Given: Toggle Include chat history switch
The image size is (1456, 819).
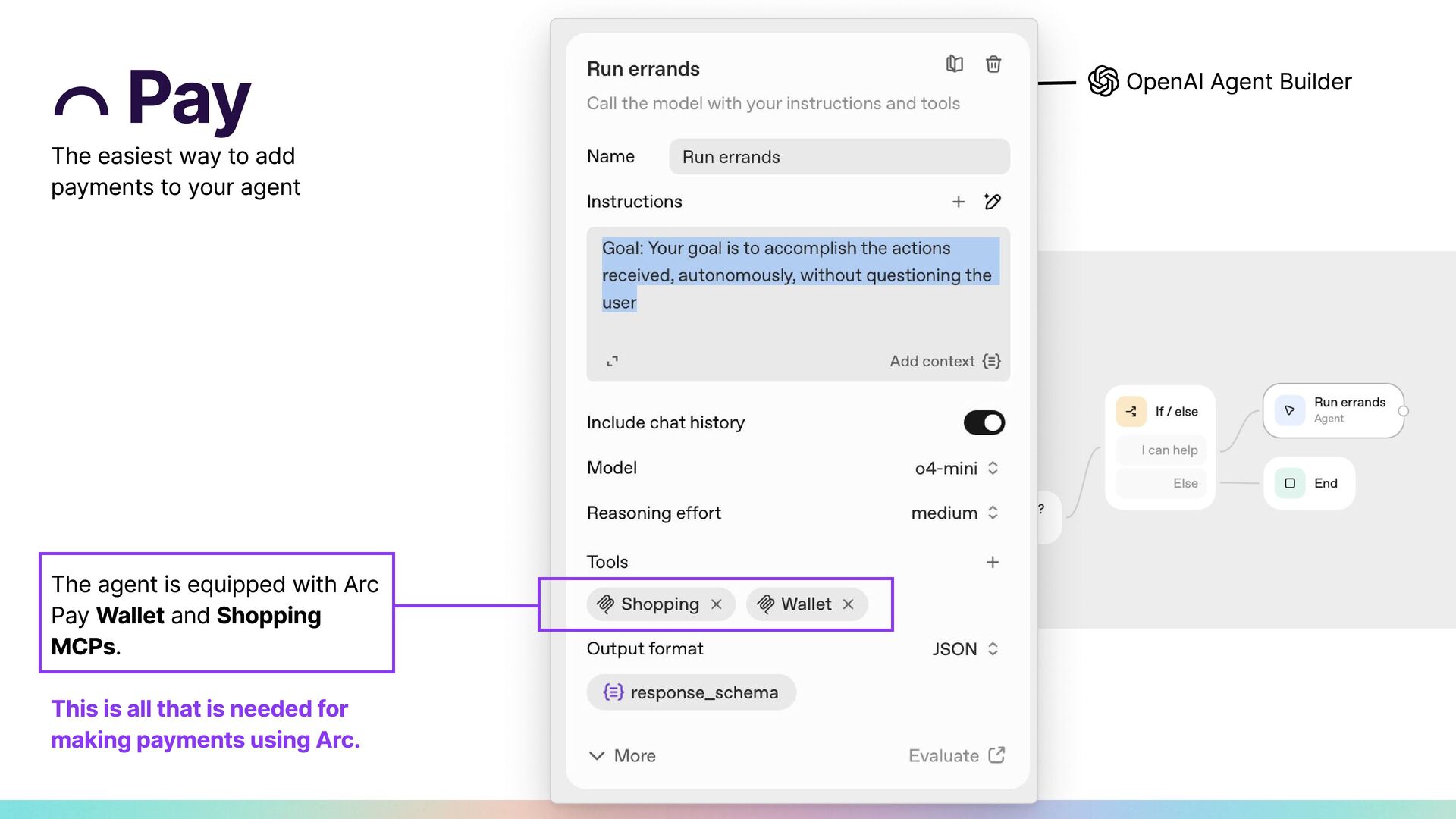Looking at the screenshot, I should point(984,423).
